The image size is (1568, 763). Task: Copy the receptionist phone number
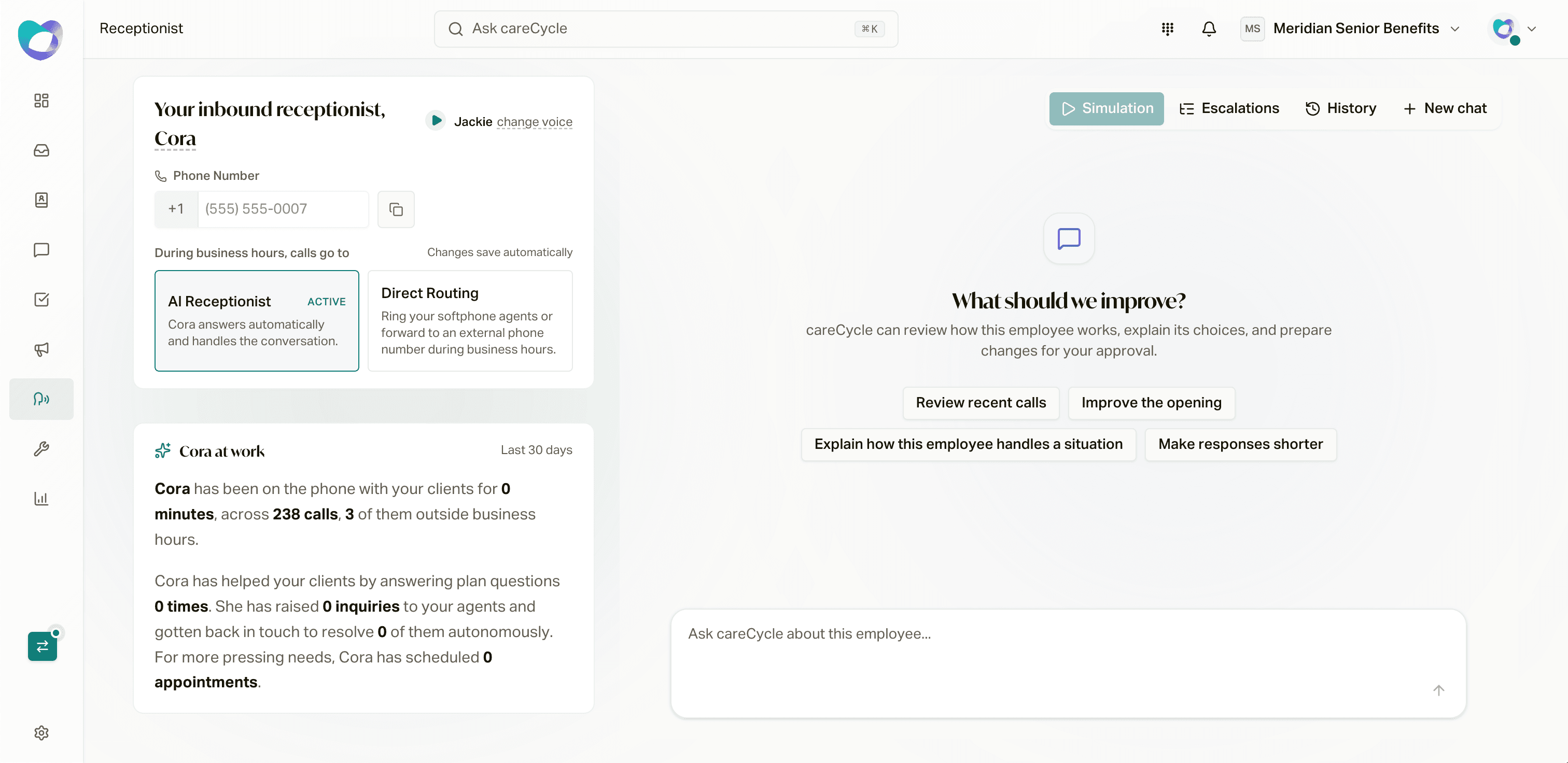[x=396, y=209]
